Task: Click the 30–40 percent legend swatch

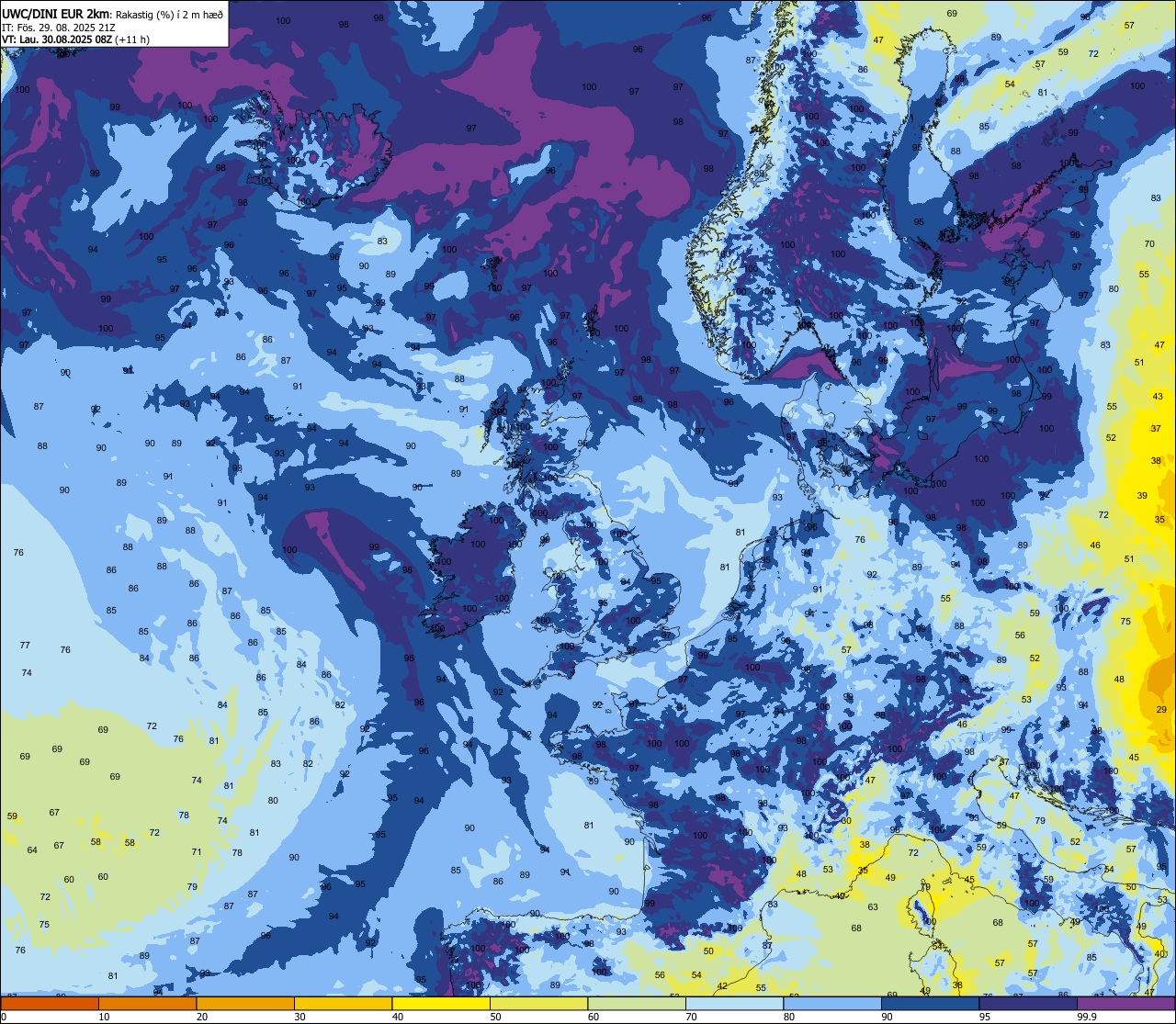Action: (343, 1003)
